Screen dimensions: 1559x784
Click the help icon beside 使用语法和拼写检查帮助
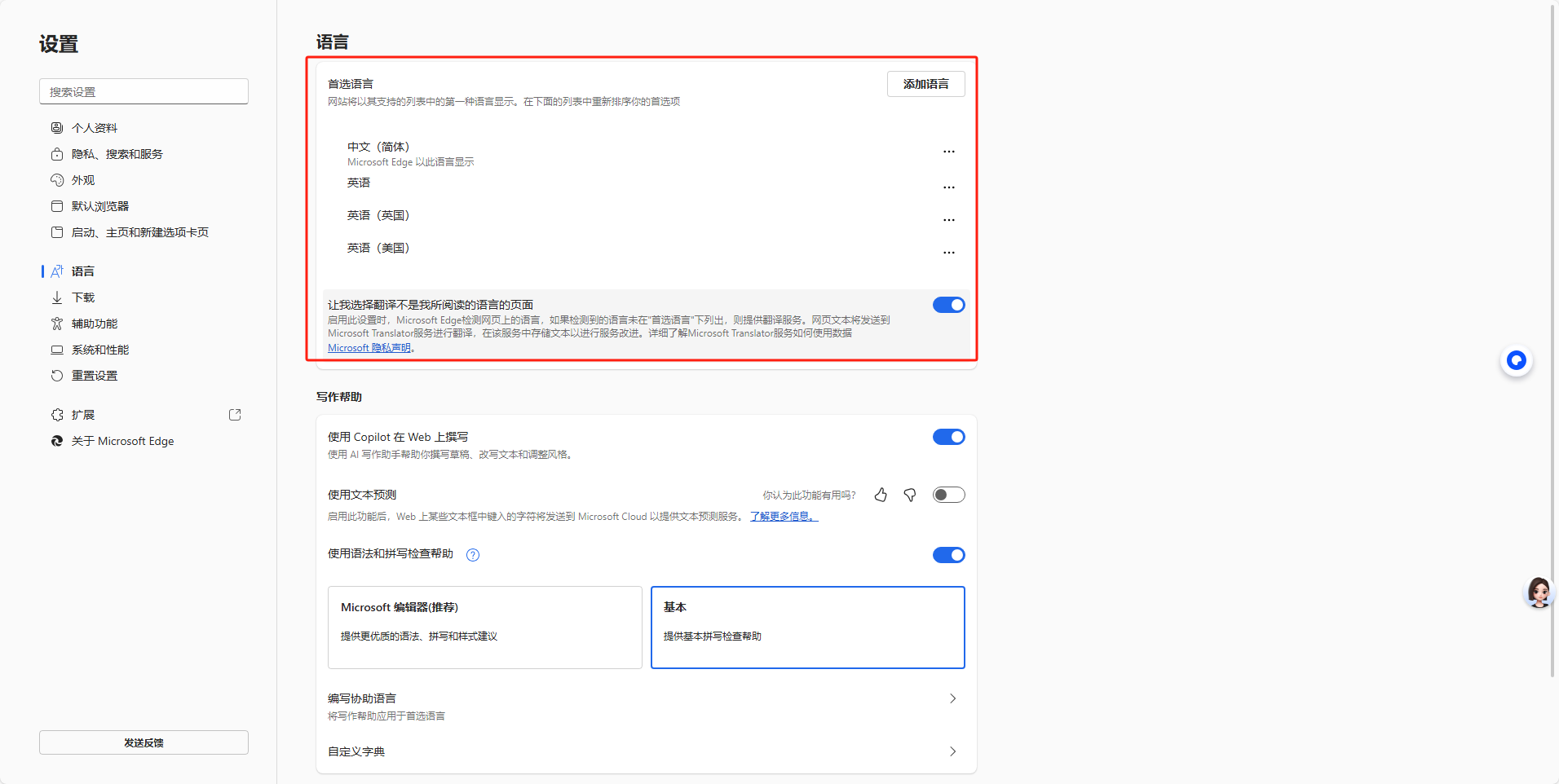click(472, 555)
